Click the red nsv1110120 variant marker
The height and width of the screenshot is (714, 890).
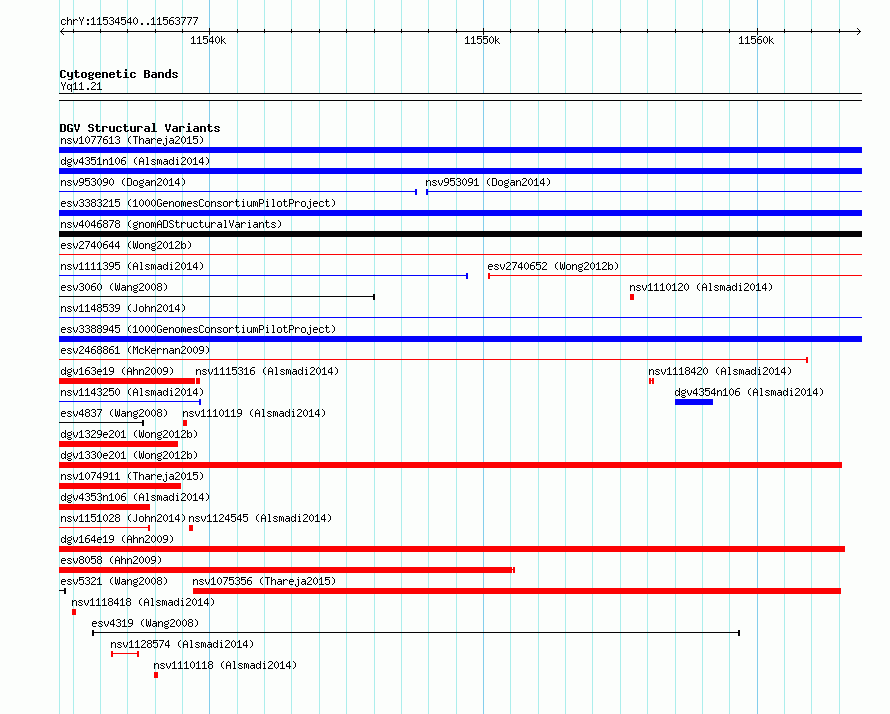(x=632, y=297)
